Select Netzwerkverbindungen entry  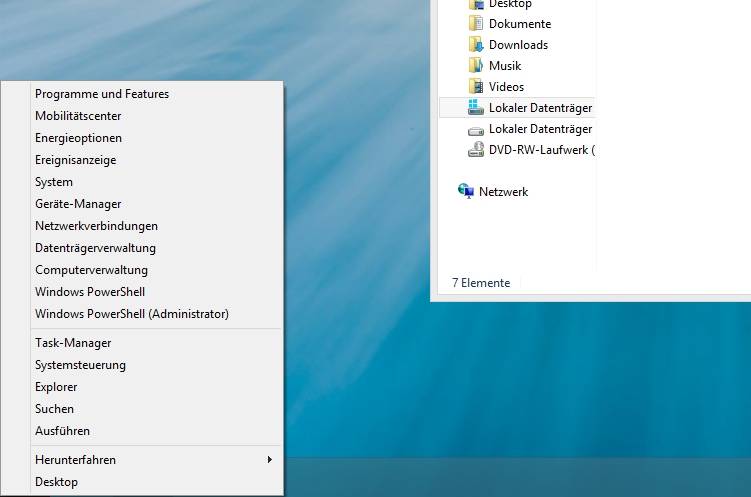157,226
